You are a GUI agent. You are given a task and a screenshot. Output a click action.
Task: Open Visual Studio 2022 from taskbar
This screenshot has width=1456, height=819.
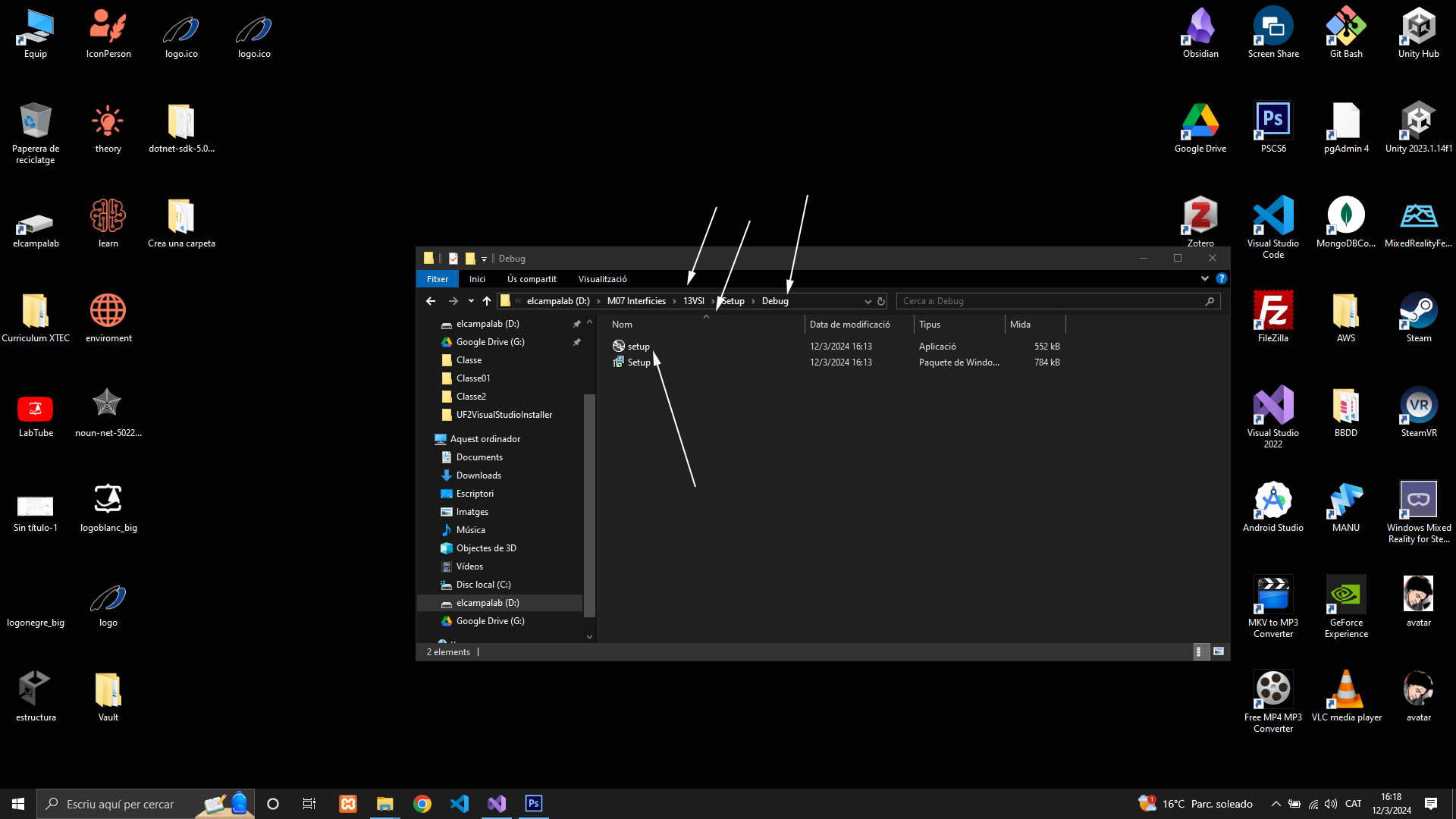497,804
